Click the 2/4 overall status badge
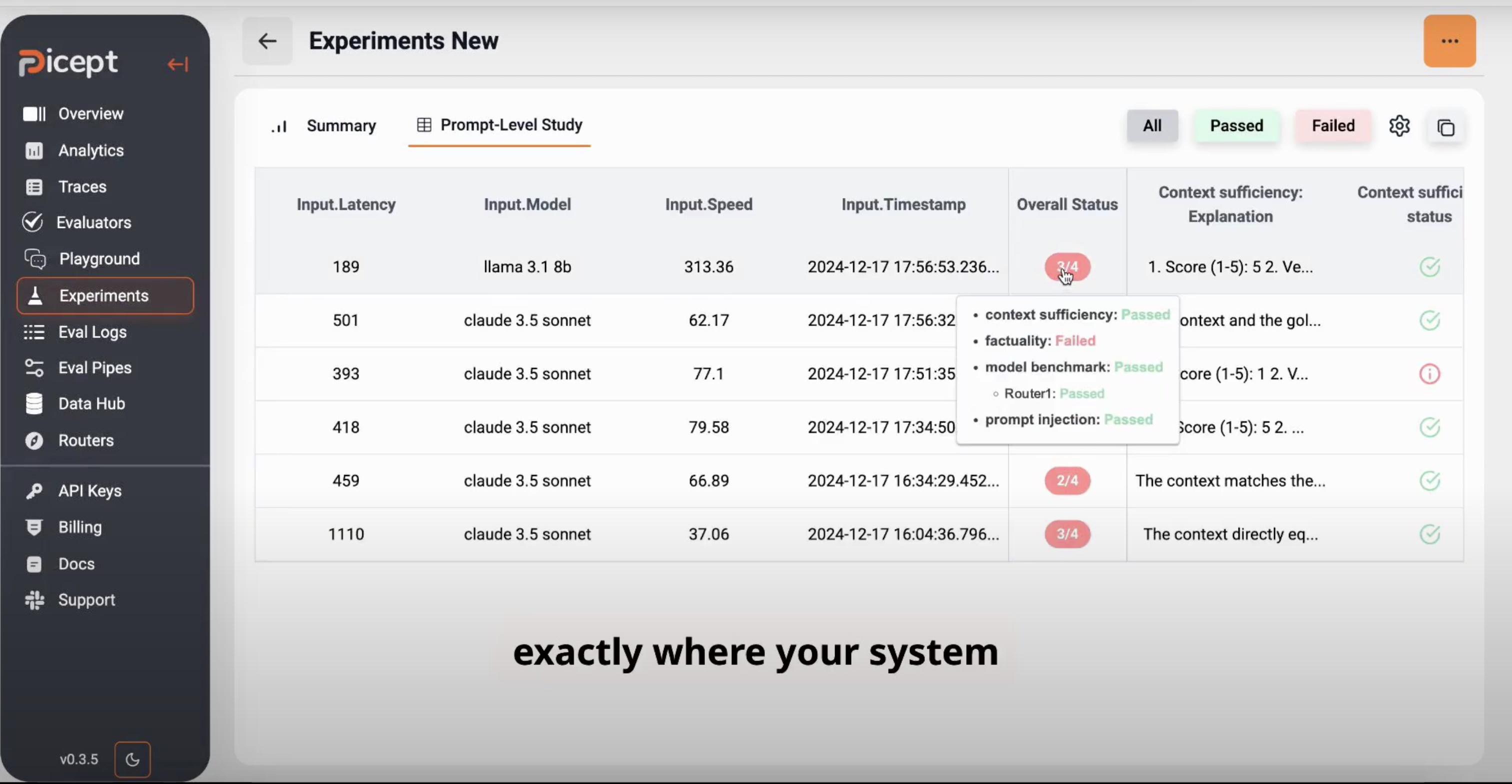The image size is (1512, 784). click(x=1066, y=480)
